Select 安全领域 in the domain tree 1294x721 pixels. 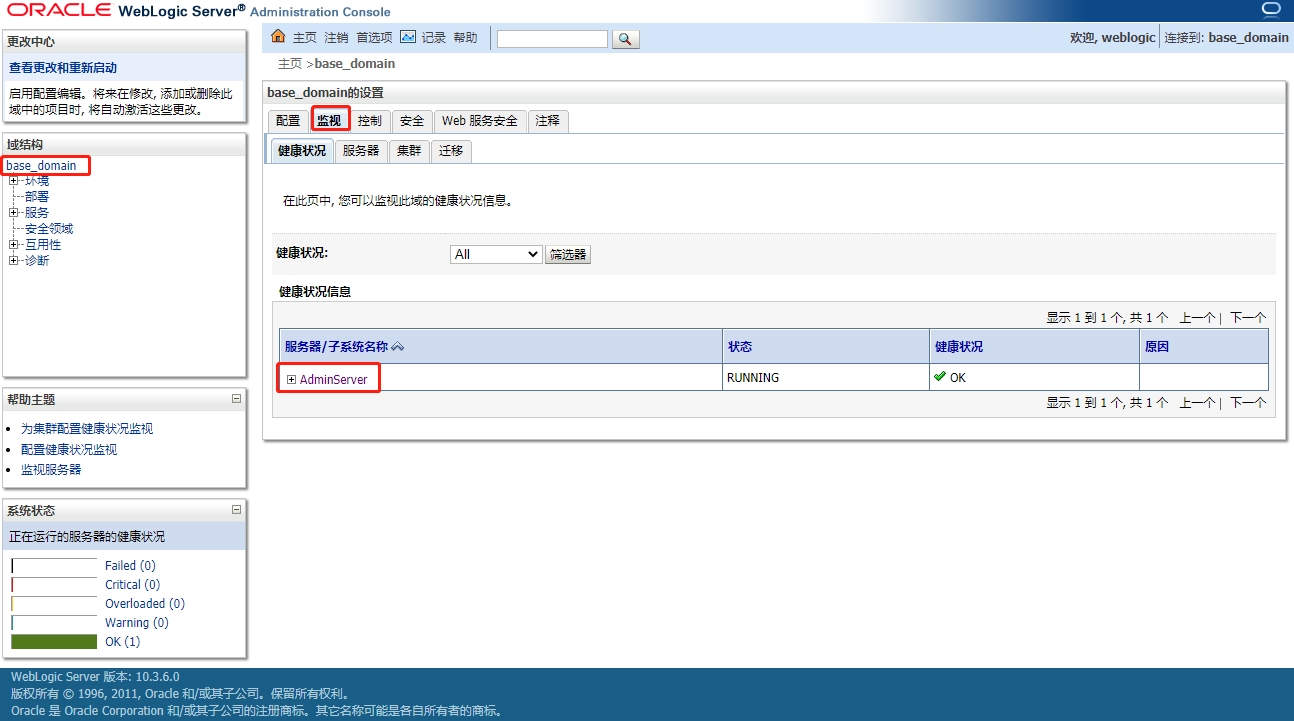click(49, 229)
